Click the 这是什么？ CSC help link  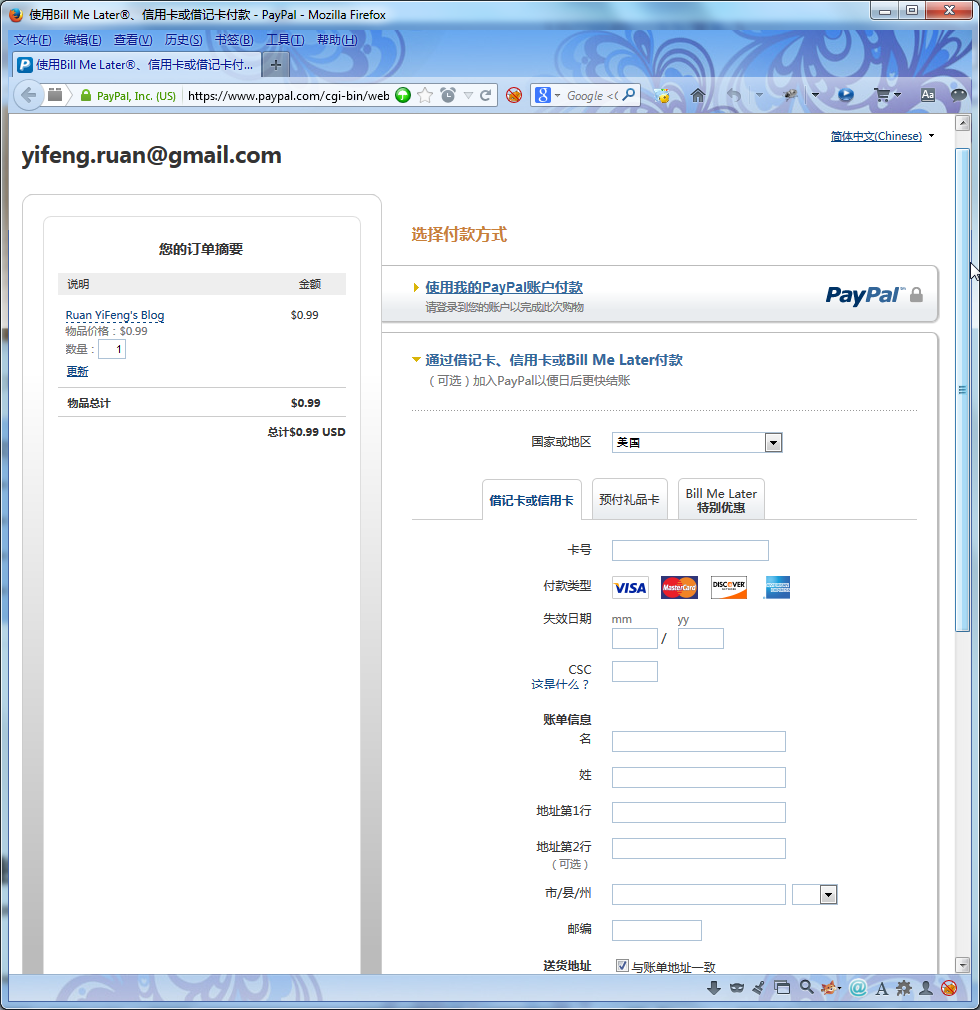(561, 684)
